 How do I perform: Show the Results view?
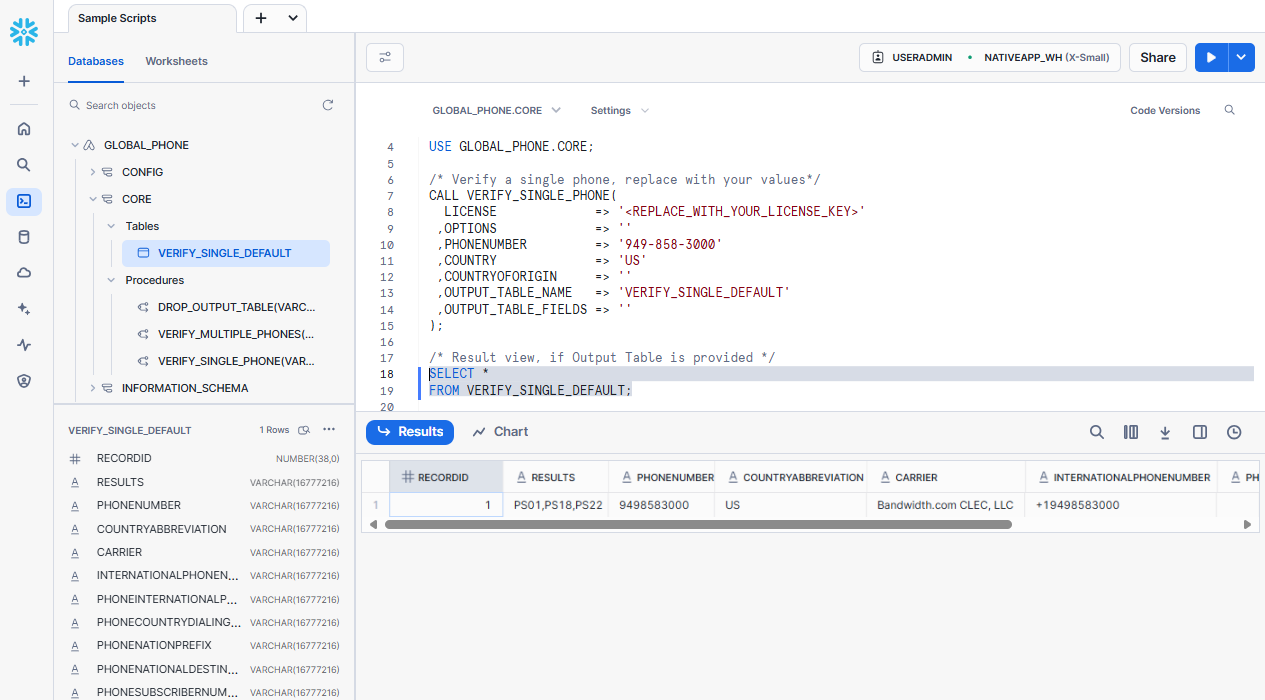(x=410, y=432)
